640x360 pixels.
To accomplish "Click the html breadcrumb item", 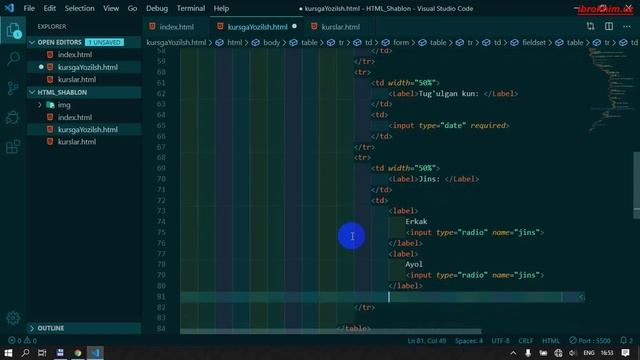I will [234, 42].
